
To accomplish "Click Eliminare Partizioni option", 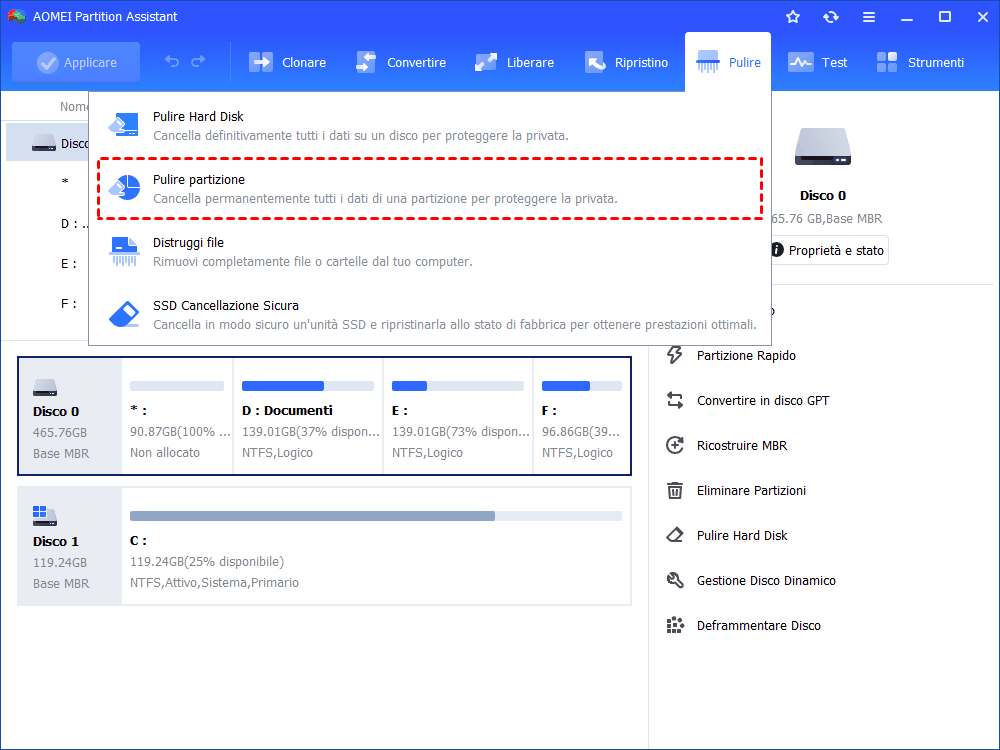I will [751, 490].
